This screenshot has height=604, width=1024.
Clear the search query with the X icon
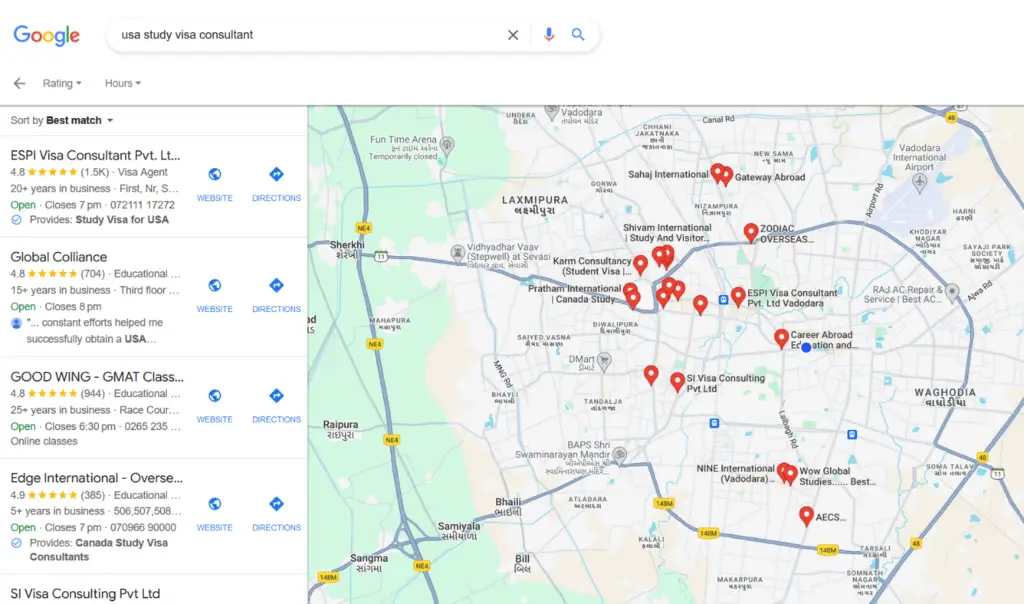click(513, 34)
